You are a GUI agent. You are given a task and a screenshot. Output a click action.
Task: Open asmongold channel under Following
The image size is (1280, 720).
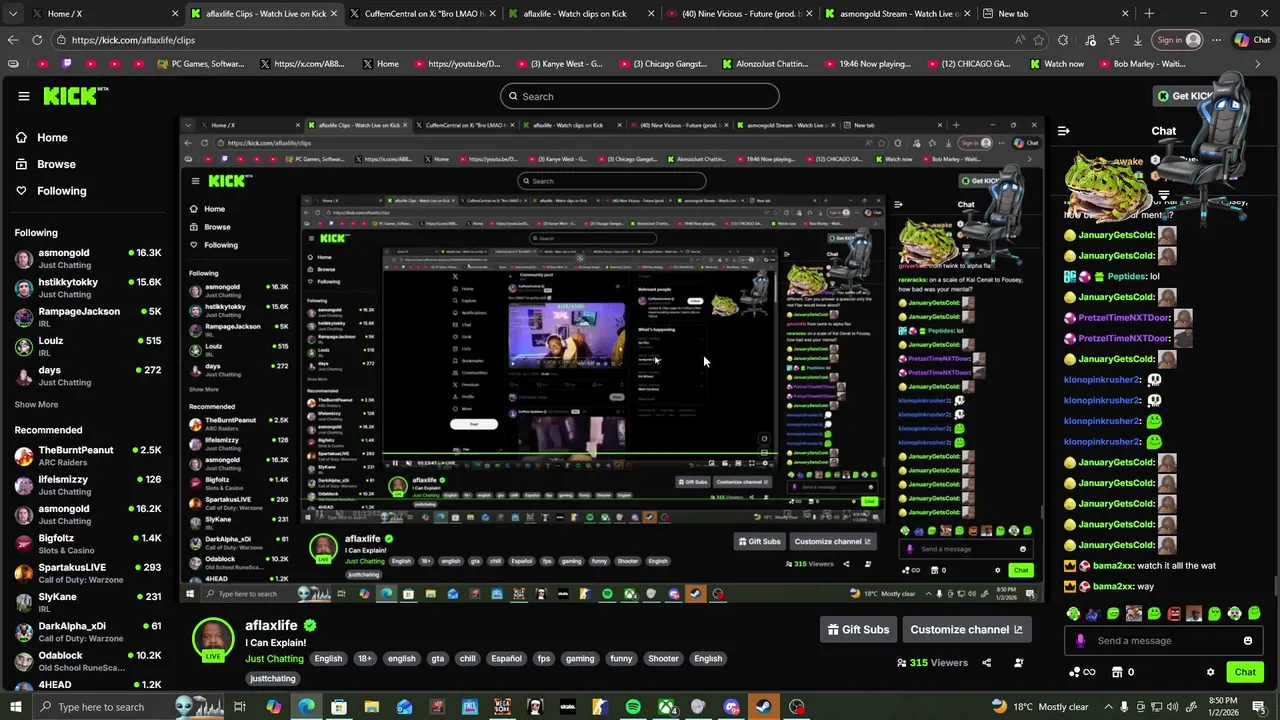[x=88, y=259]
